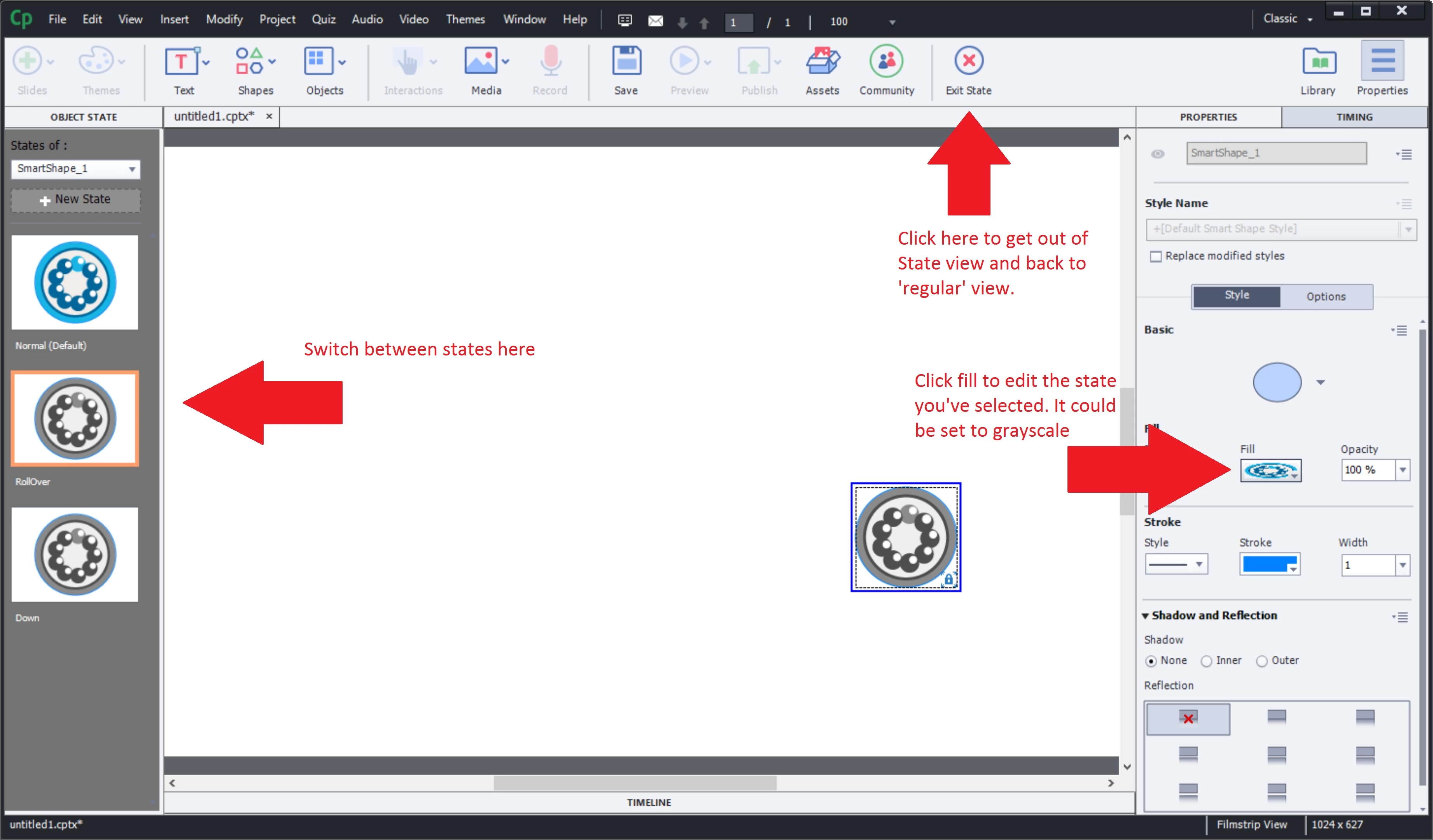Enable Replace modified styles checkbox
This screenshot has width=1433, height=840.
[1155, 257]
